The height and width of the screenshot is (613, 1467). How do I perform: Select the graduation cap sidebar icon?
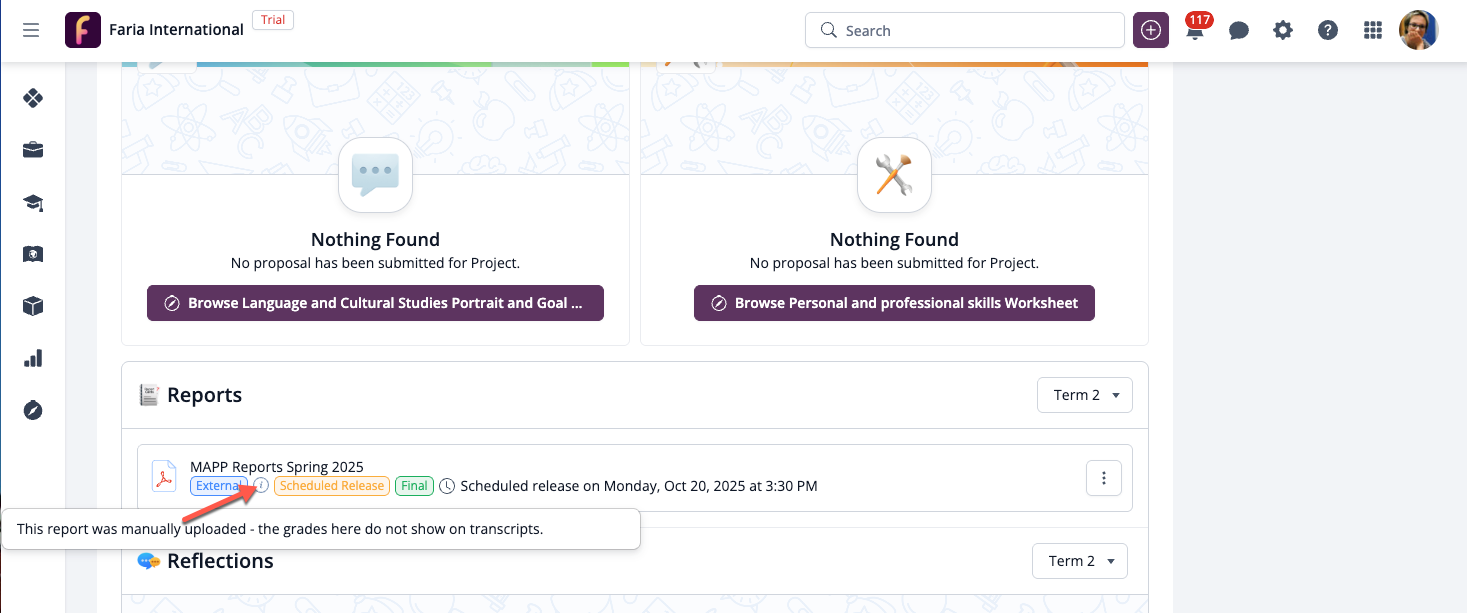tap(33, 203)
